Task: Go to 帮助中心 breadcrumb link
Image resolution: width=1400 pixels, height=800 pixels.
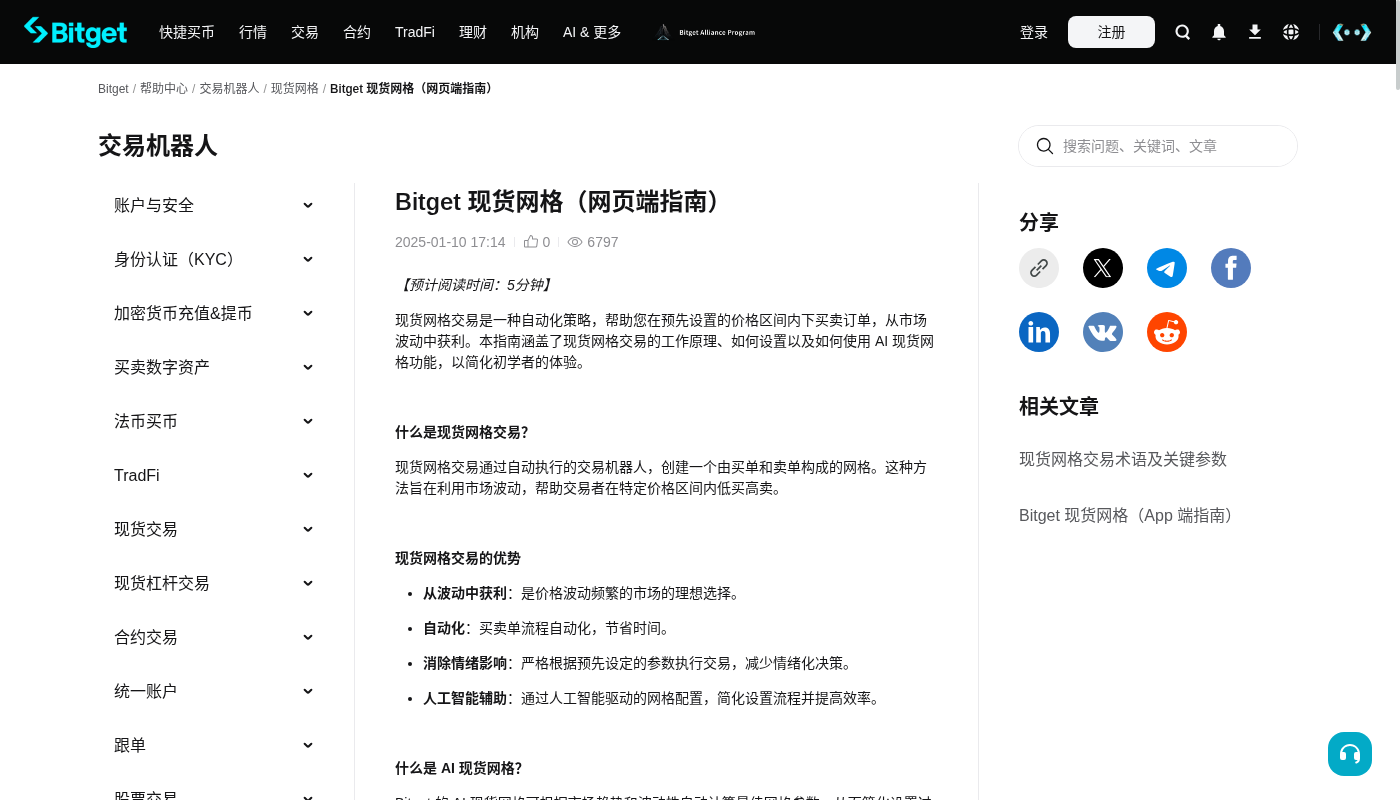Action: 164,88
